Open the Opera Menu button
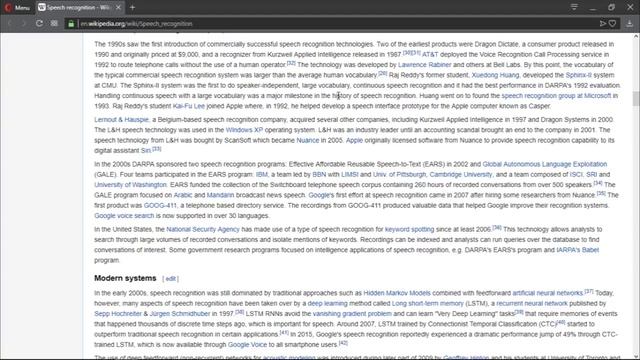640x360 pixels. click(17, 7)
